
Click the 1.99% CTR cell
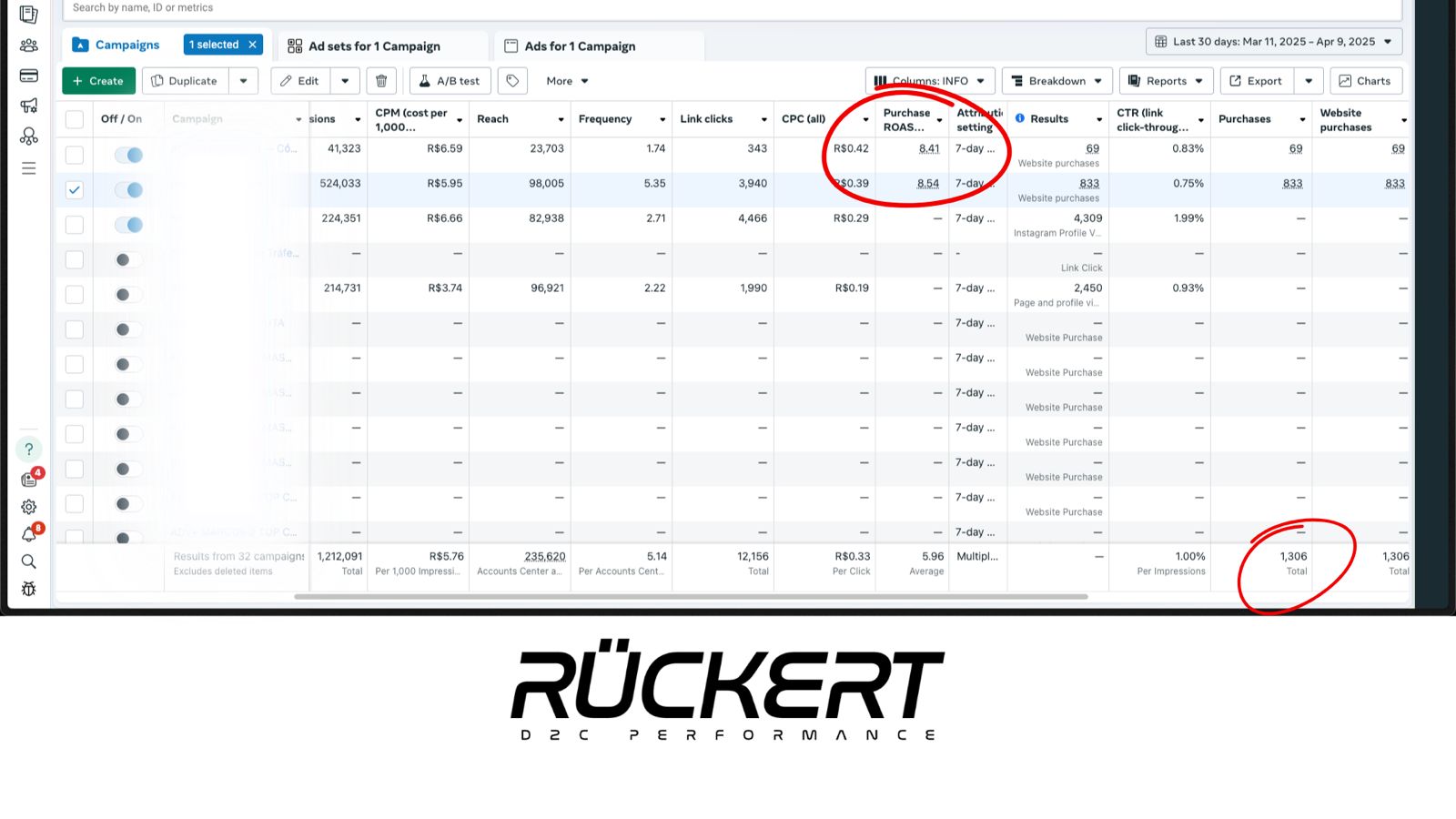point(1188,218)
